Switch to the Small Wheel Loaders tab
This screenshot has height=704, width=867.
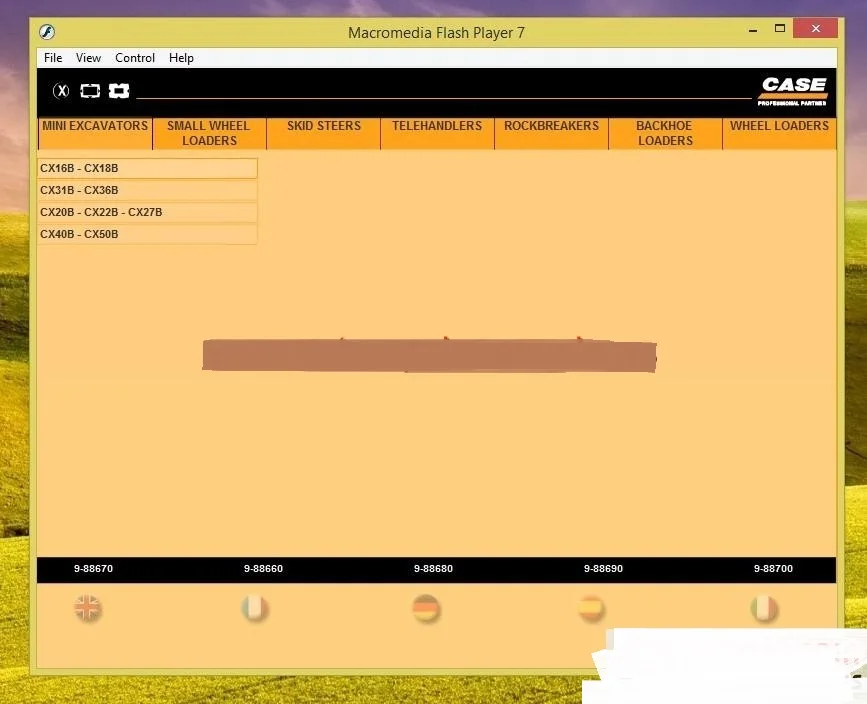click(210, 133)
